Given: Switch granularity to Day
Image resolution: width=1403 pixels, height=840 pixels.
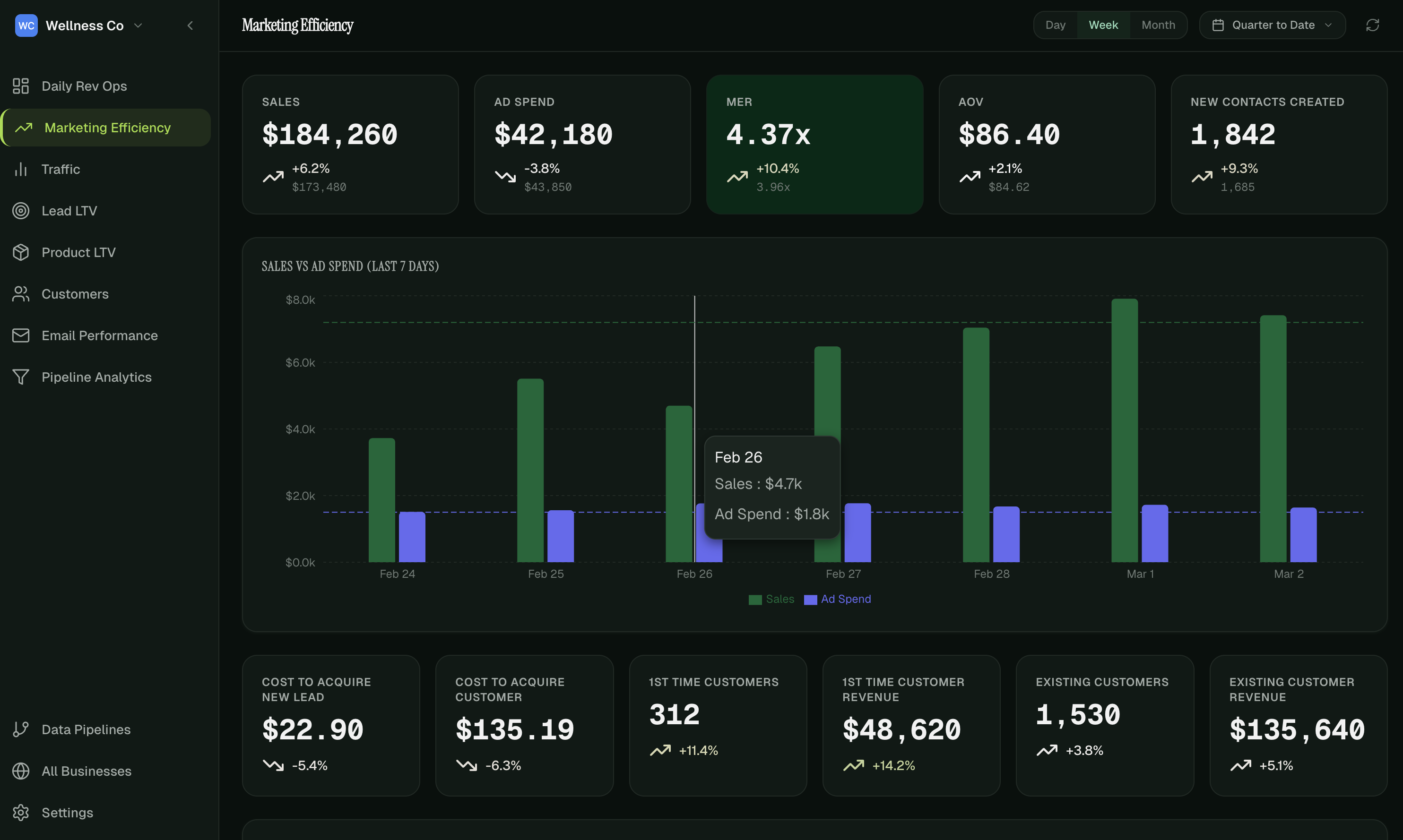Looking at the screenshot, I should pos(1056,26).
